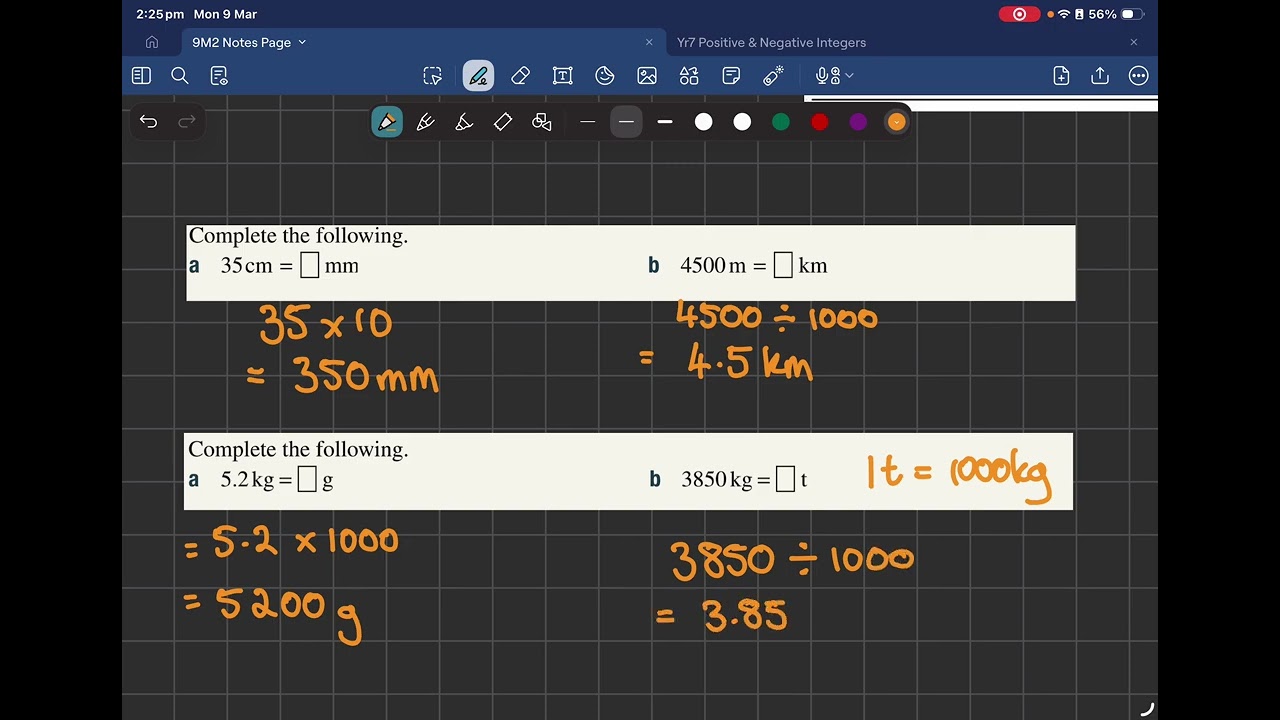This screenshot has height=720, width=1280.
Task: Open the 9M2 Notes Page title dropdown
Action: coord(302,42)
